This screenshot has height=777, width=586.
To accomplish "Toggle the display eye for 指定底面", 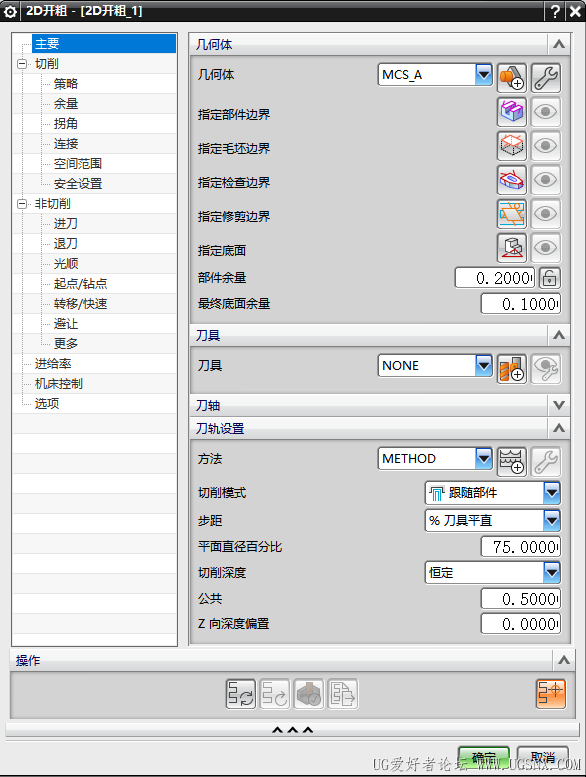I will pyautogui.click(x=545, y=248).
